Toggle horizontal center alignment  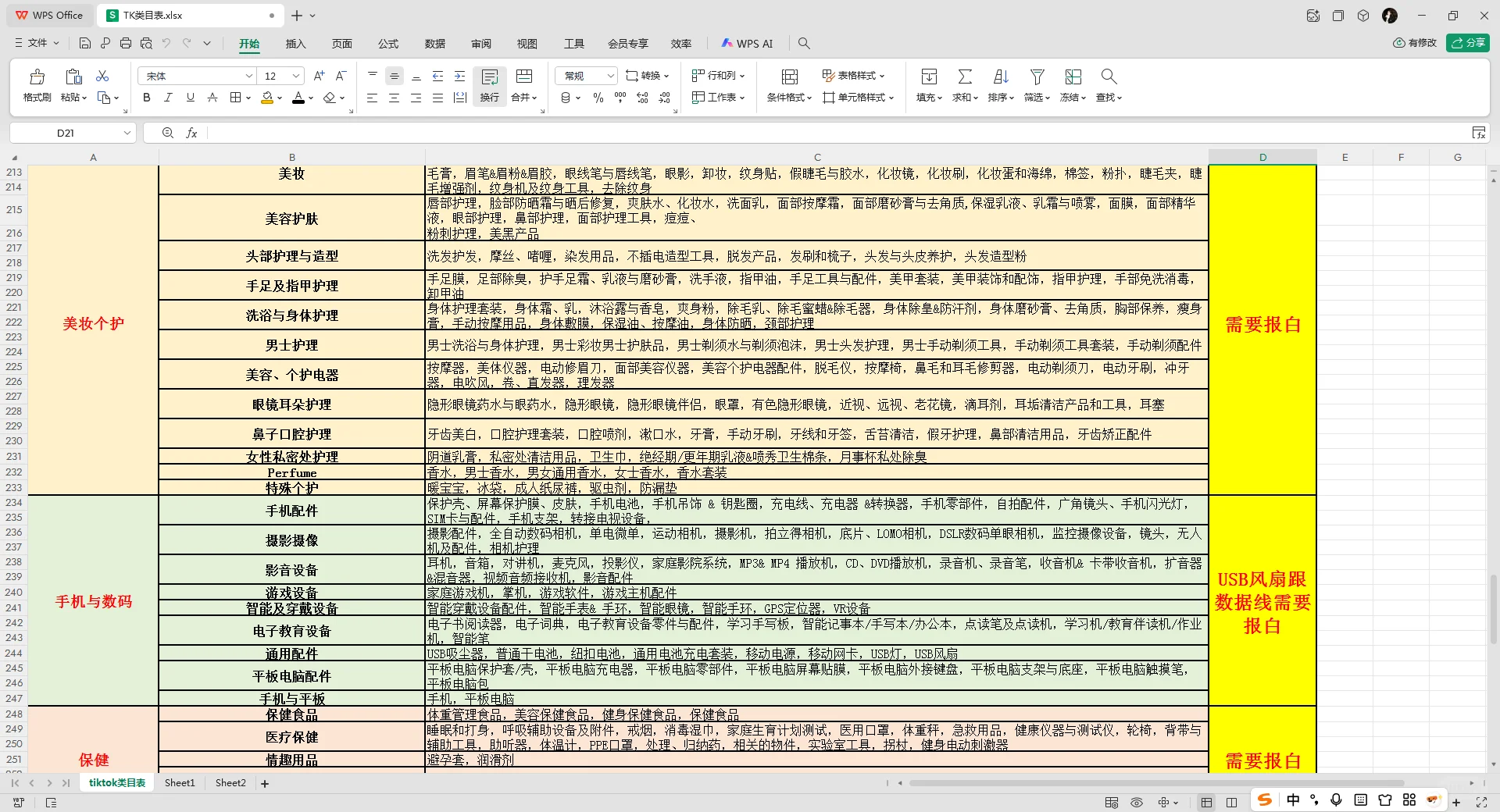395,98
